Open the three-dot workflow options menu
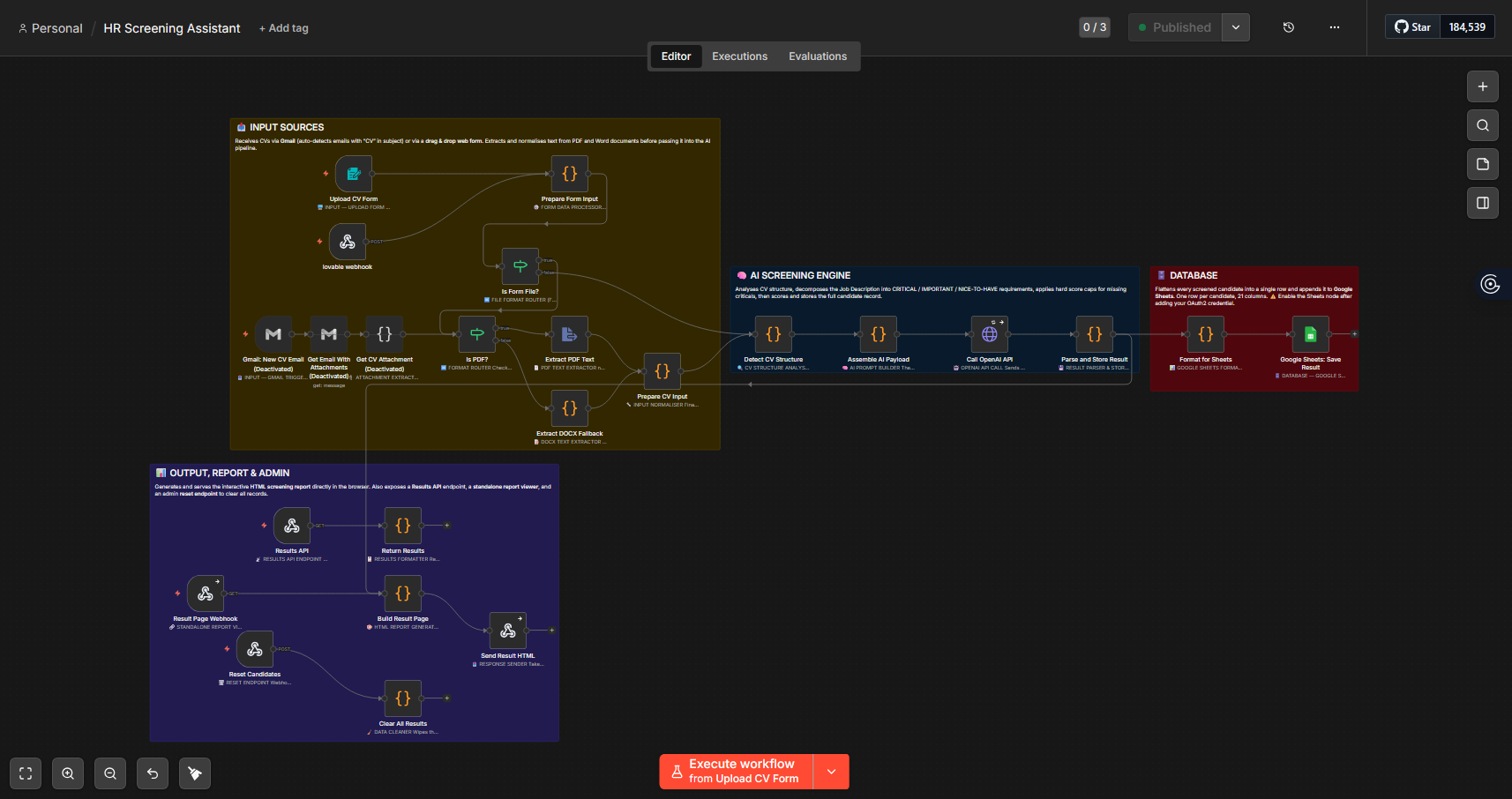 click(x=1334, y=27)
